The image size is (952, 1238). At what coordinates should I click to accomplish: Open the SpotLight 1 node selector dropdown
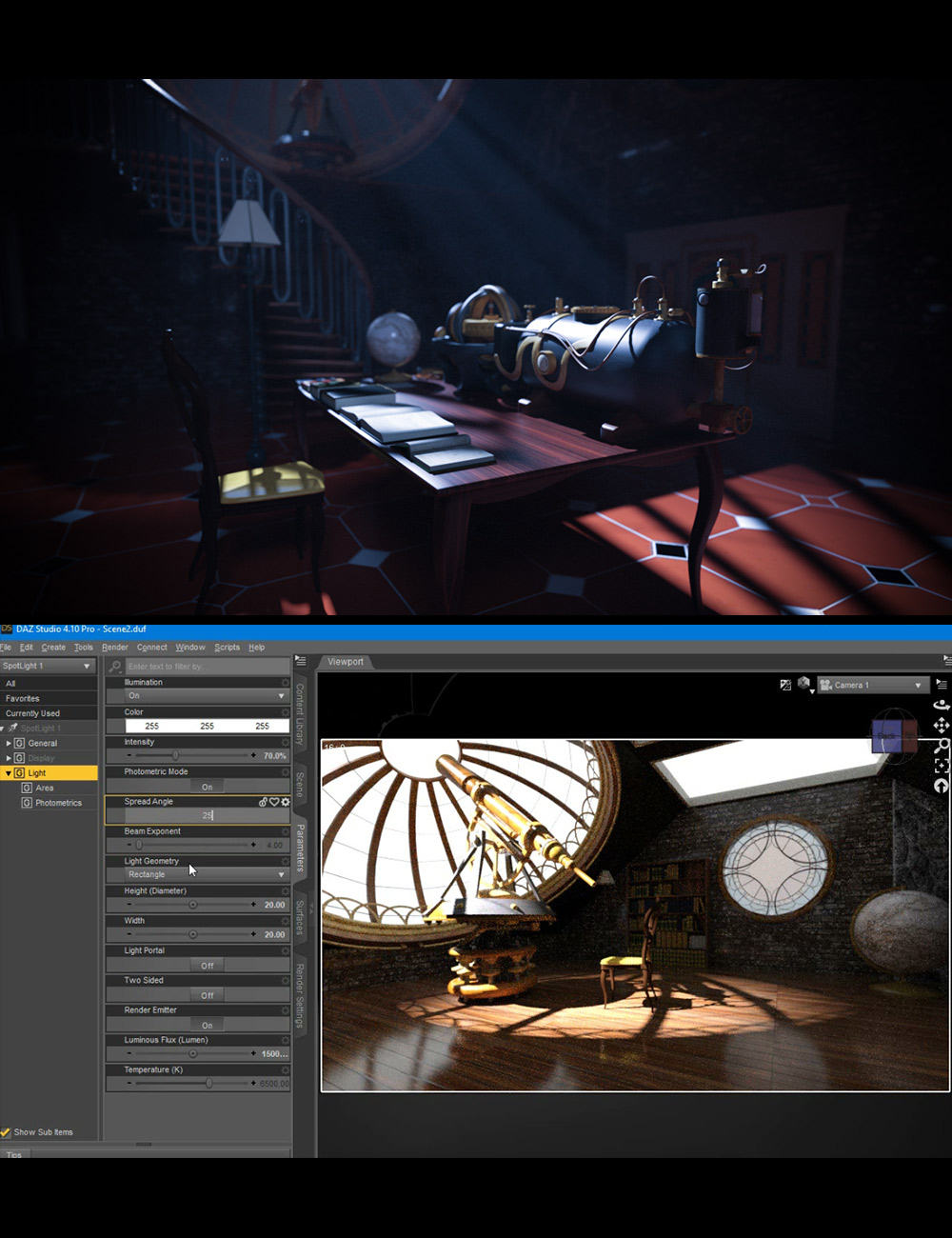pos(48,666)
